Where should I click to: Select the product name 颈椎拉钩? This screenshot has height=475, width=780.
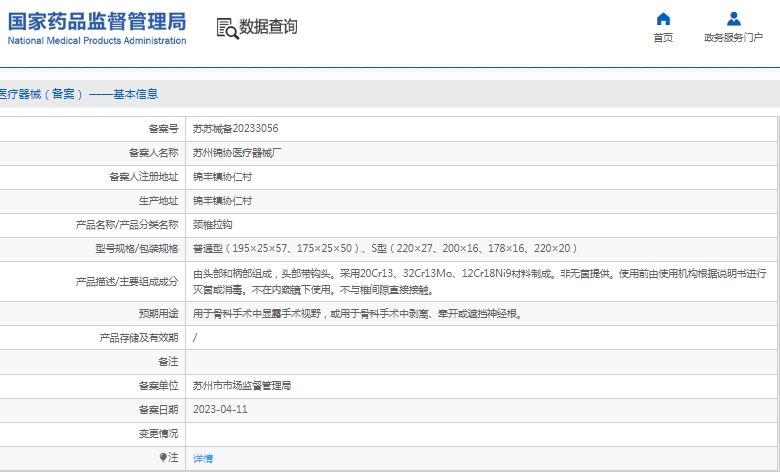pyautogui.click(x=212, y=224)
